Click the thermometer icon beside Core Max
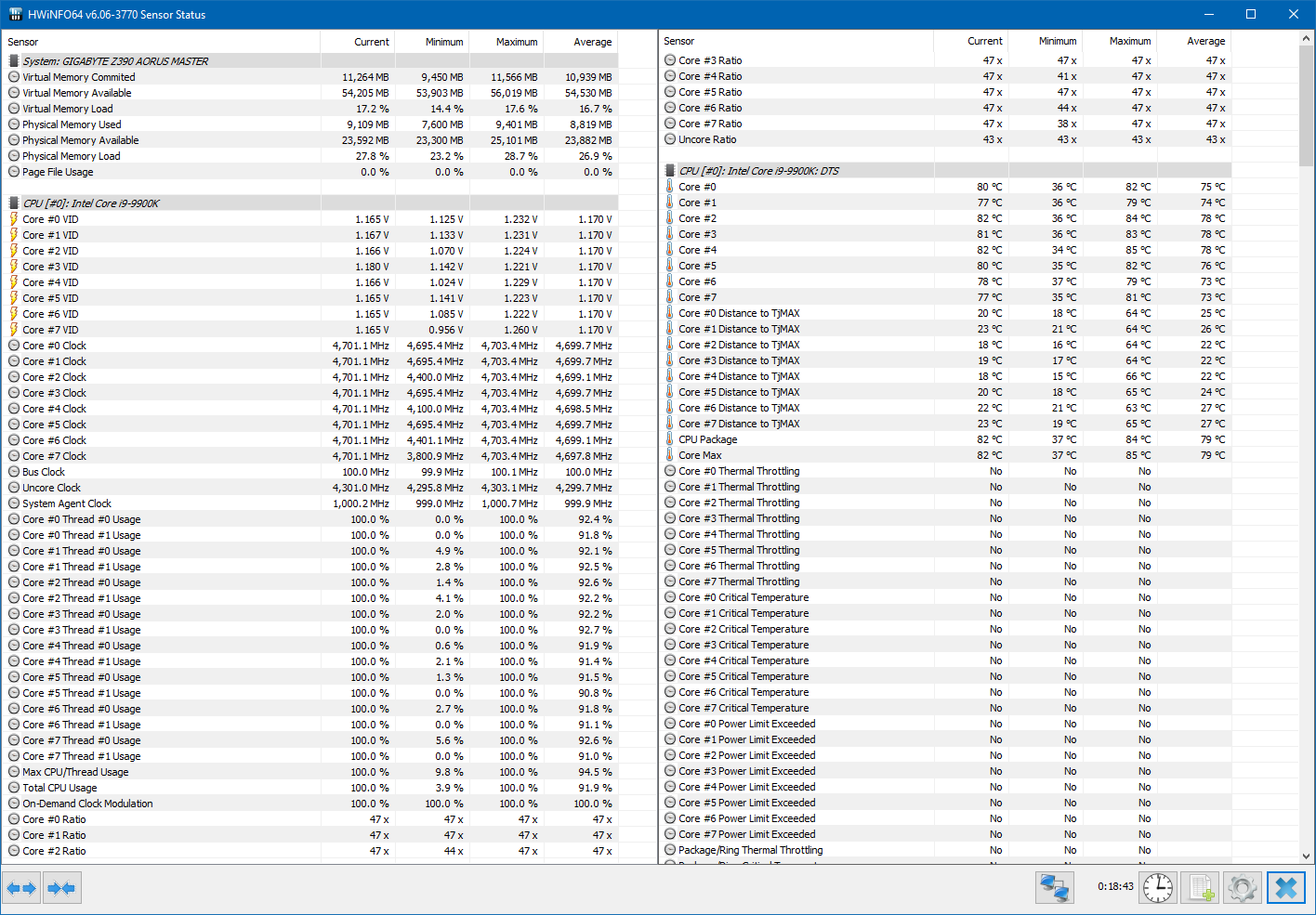 point(669,455)
